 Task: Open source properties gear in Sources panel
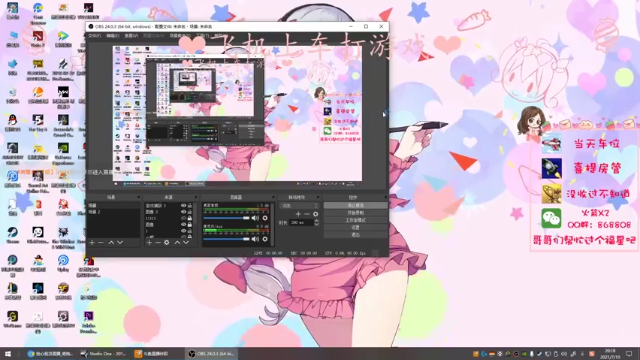point(167,242)
